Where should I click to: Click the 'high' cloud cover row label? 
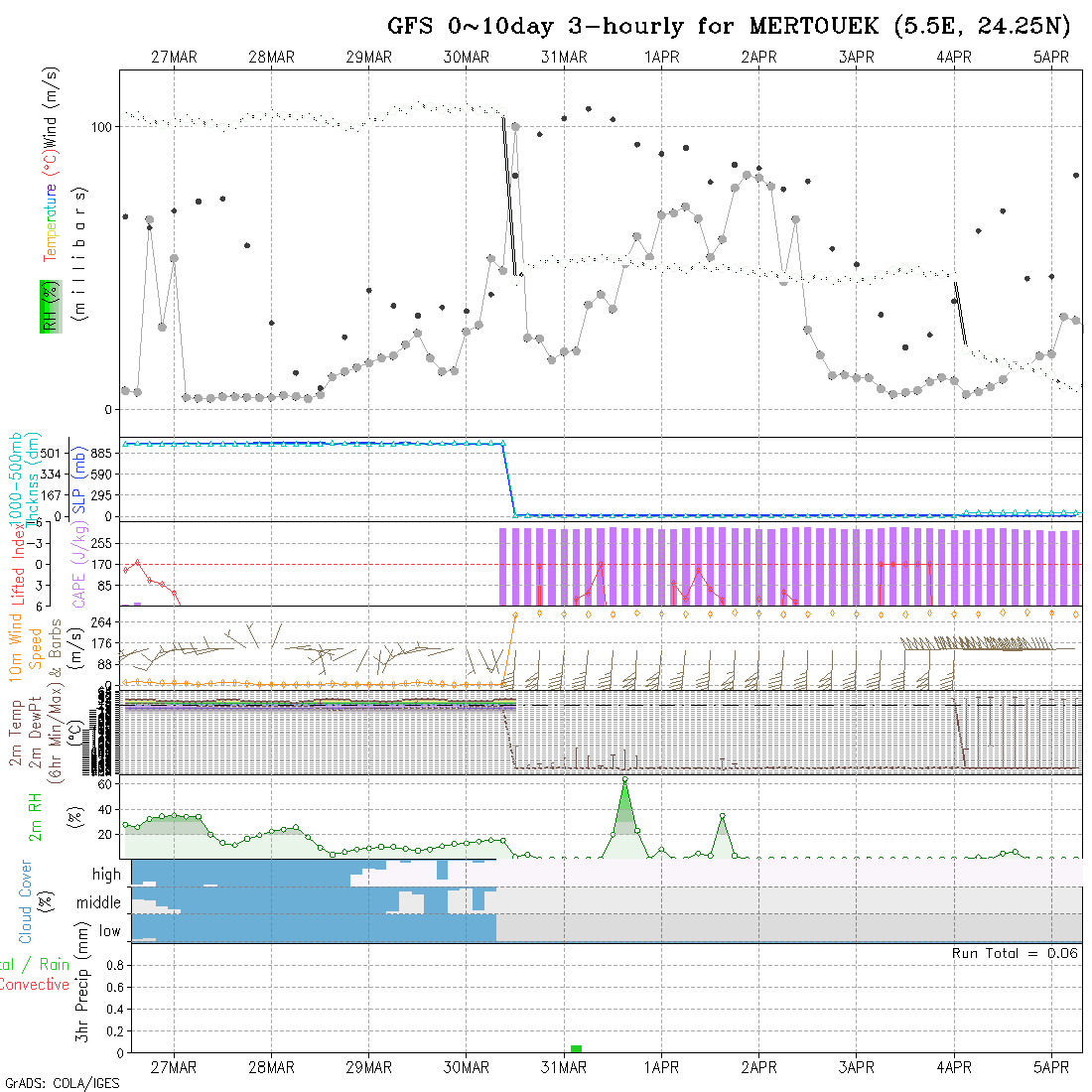(x=106, y=875)
